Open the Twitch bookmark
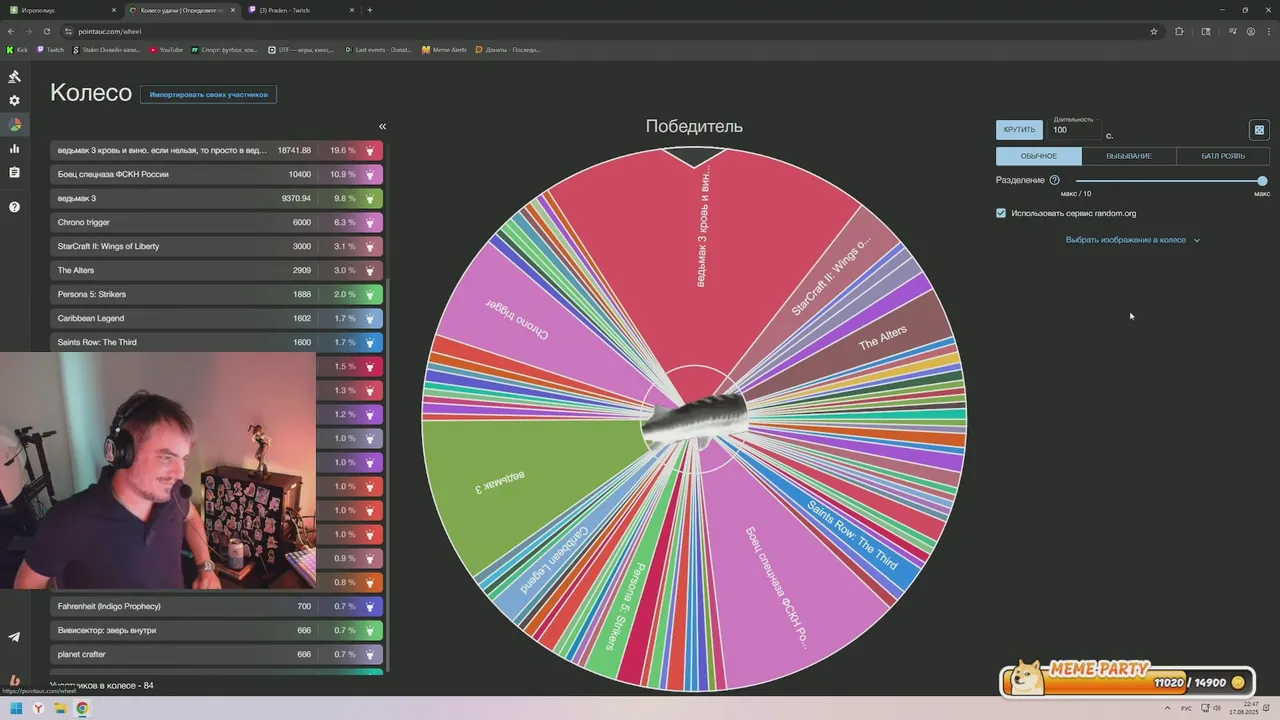Viewport: 1280px width, 720px height. 50,49
